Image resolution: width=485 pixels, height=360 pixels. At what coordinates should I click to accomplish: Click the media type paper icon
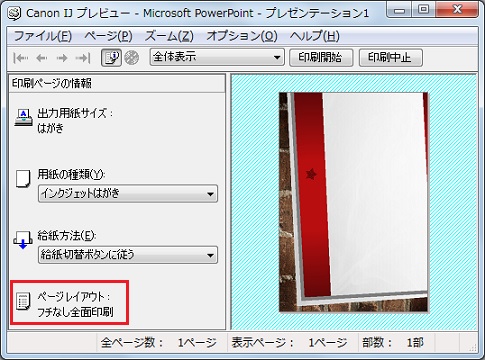tap(23, 179)
